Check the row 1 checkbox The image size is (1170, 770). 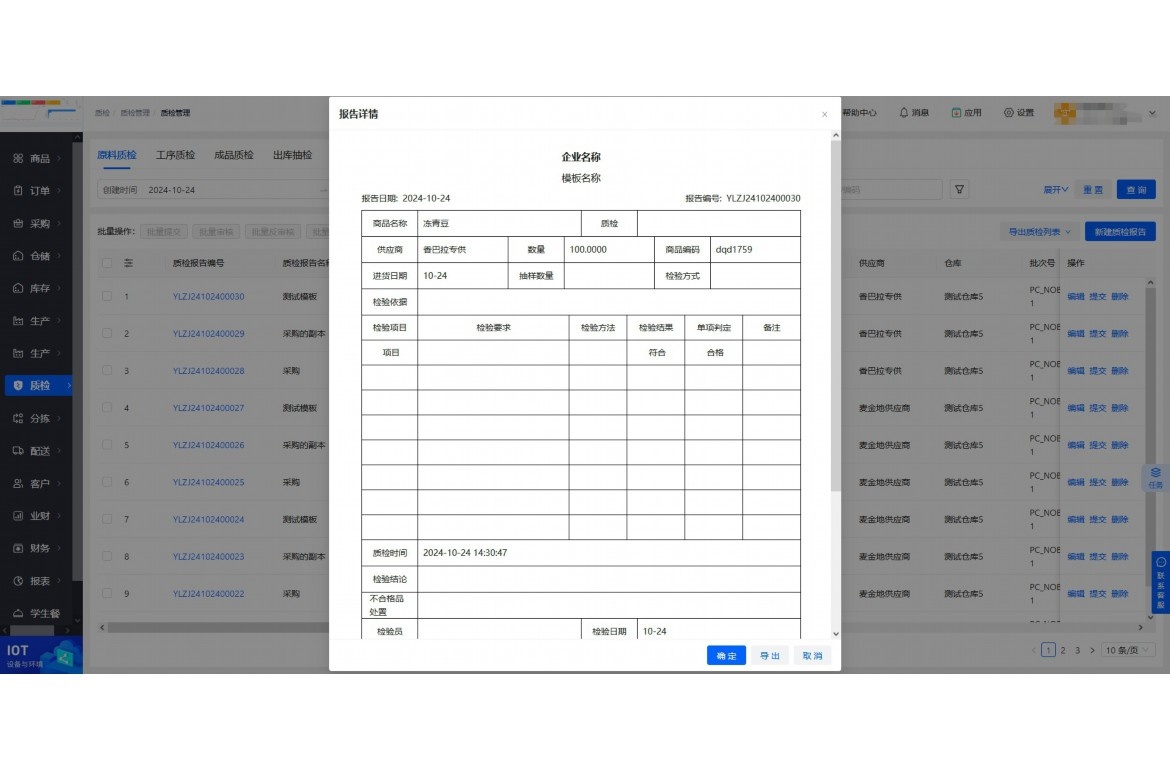(107, 296)
